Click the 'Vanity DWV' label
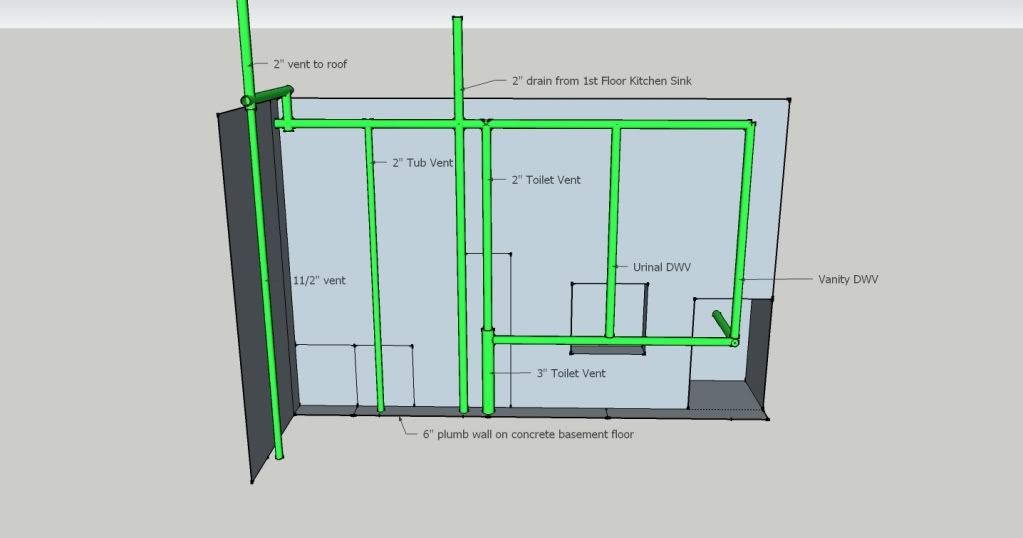The width and height of the screenshot is (1023, 538). pos(848,279)
